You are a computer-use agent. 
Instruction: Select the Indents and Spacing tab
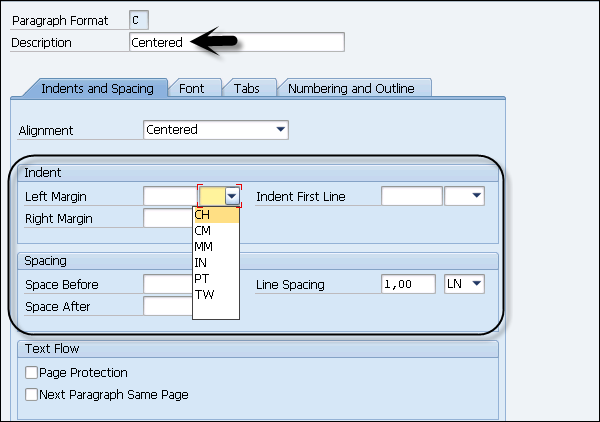(x=97, y=88)
